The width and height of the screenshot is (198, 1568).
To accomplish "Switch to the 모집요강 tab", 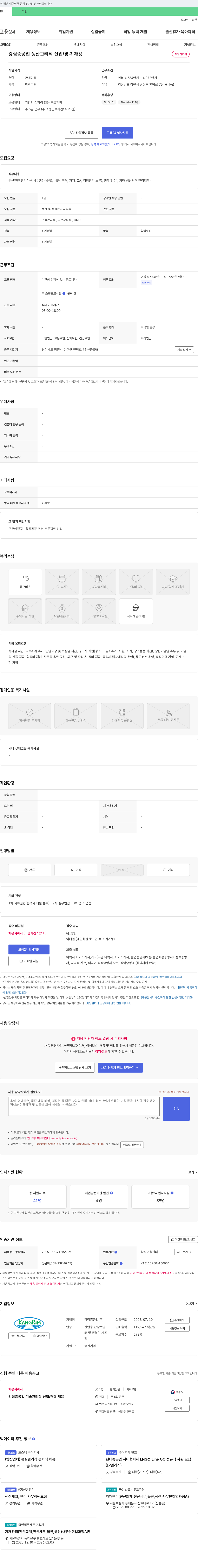I will [x=6, y=44].
